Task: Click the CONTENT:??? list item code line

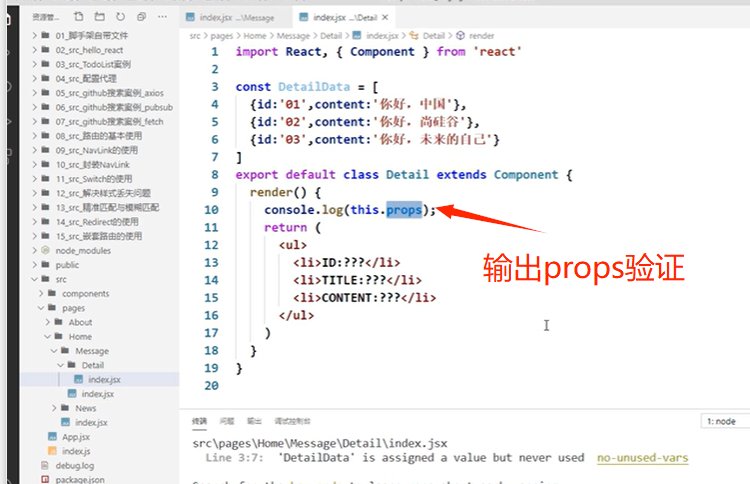Action: point(364,297)
